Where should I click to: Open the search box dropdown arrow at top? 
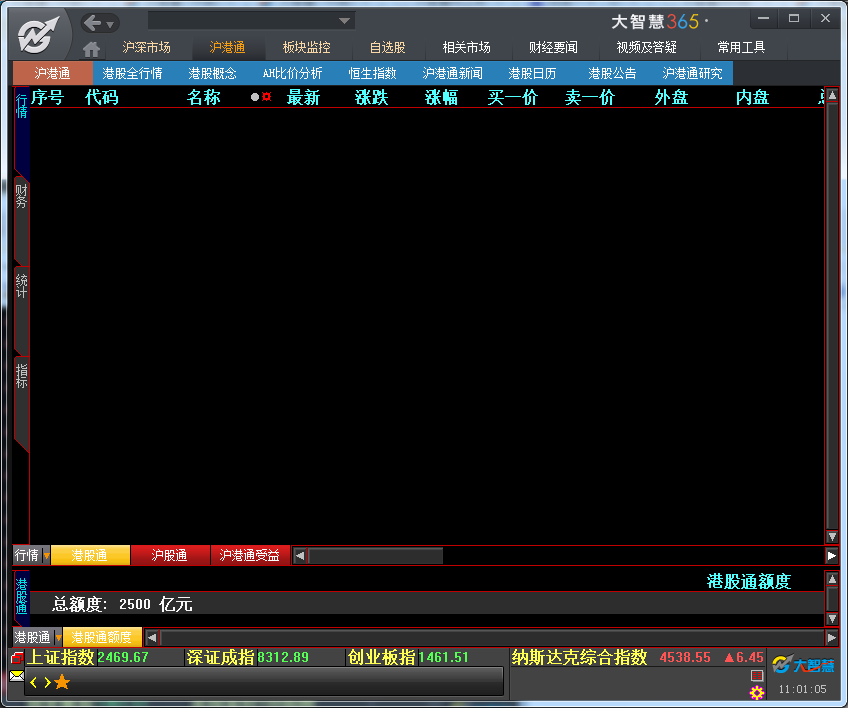(x=345, y=21)
